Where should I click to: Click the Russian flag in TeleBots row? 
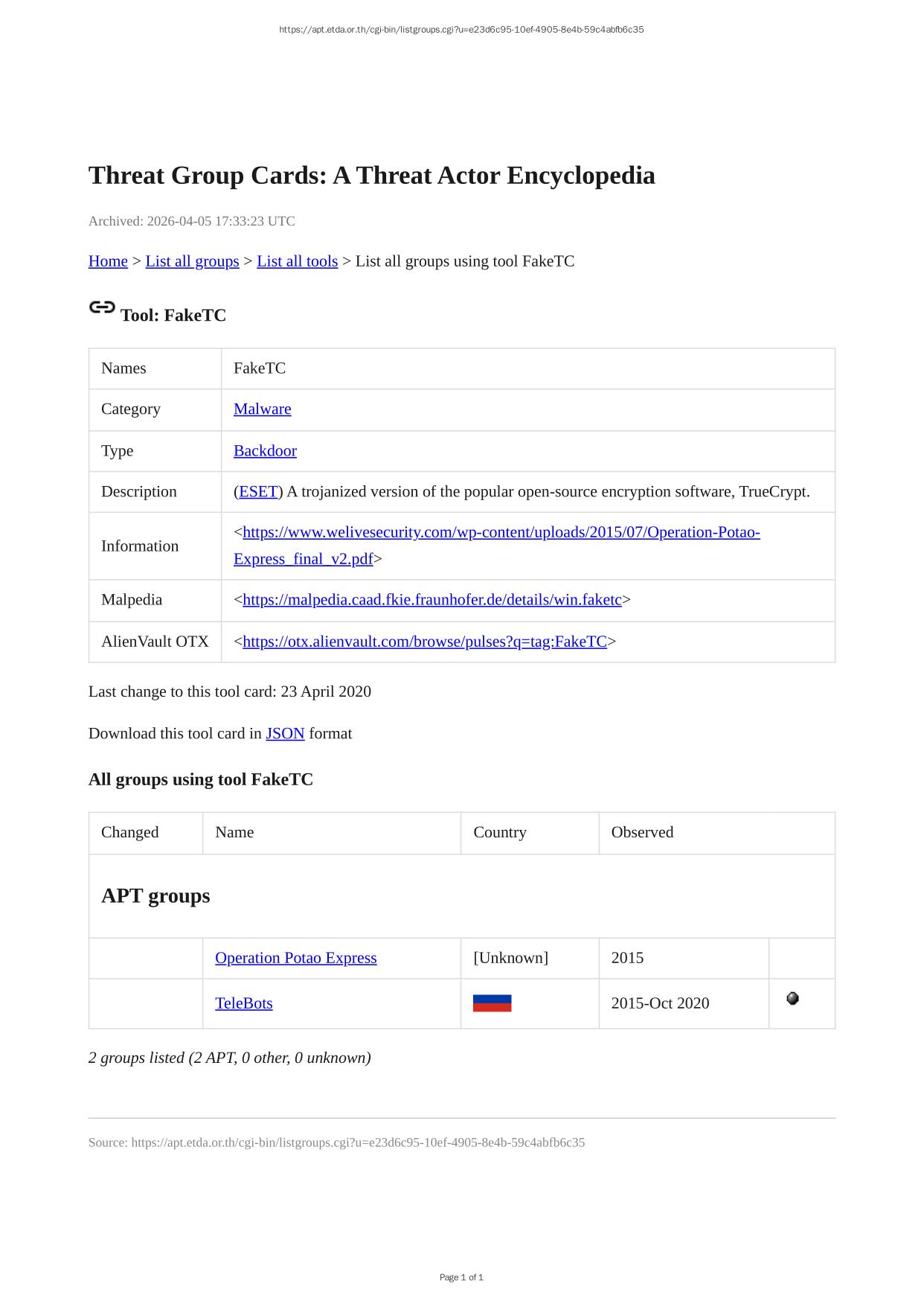pos(492,1003)
